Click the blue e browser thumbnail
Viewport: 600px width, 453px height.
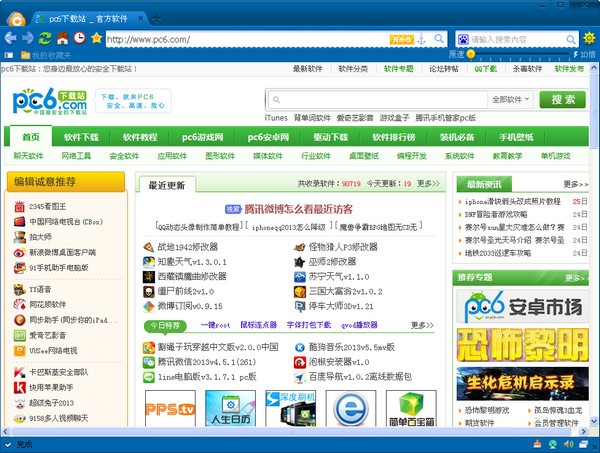(351, 408)
